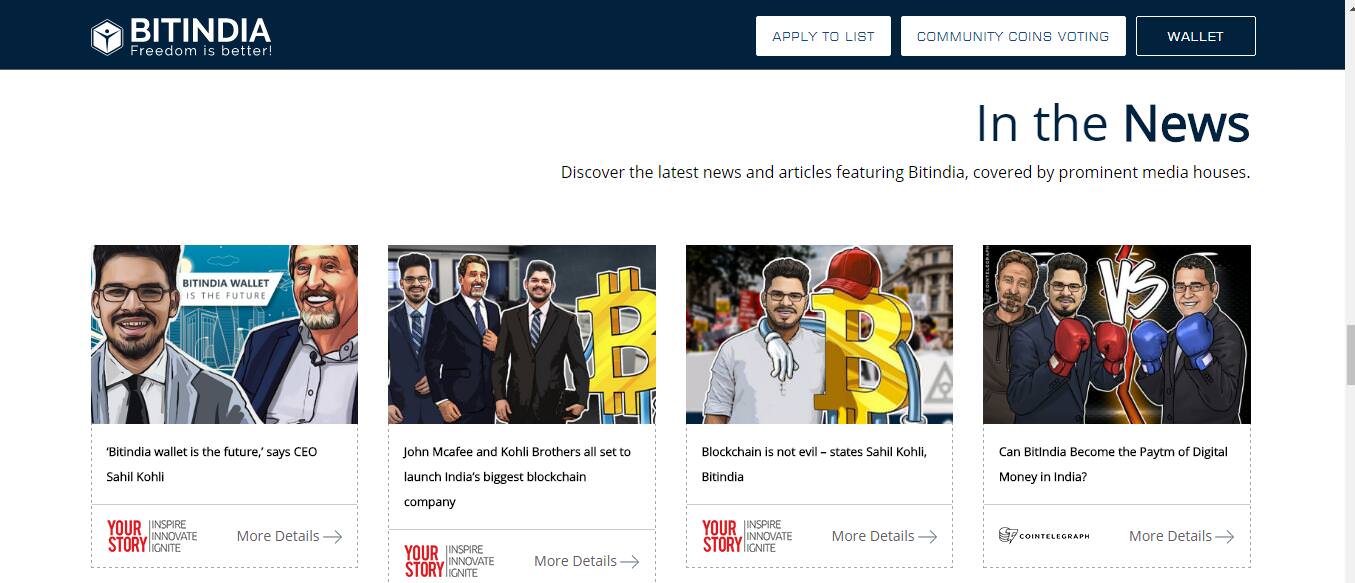Open the BitIndia vs Paytm boxing image
This screenshot has height=583, width=1355.
click(1117, 334)
